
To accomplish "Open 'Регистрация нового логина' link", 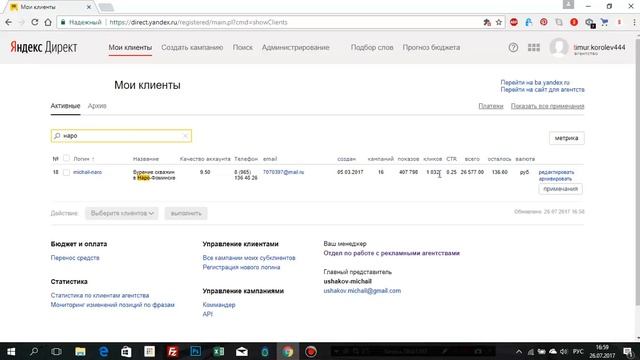I will point(241,267).
